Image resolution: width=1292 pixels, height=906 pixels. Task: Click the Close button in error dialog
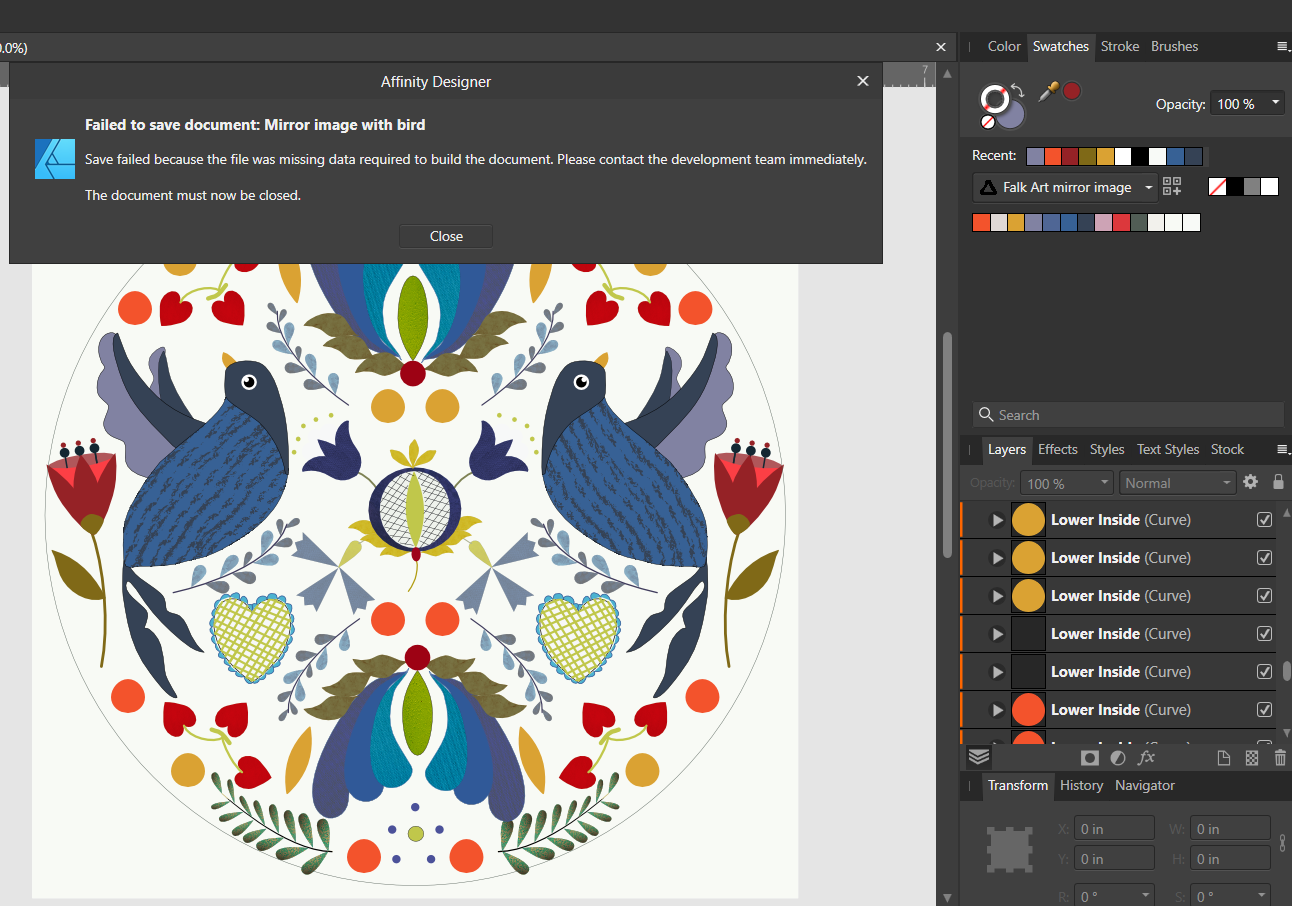(x=446, y=236)
